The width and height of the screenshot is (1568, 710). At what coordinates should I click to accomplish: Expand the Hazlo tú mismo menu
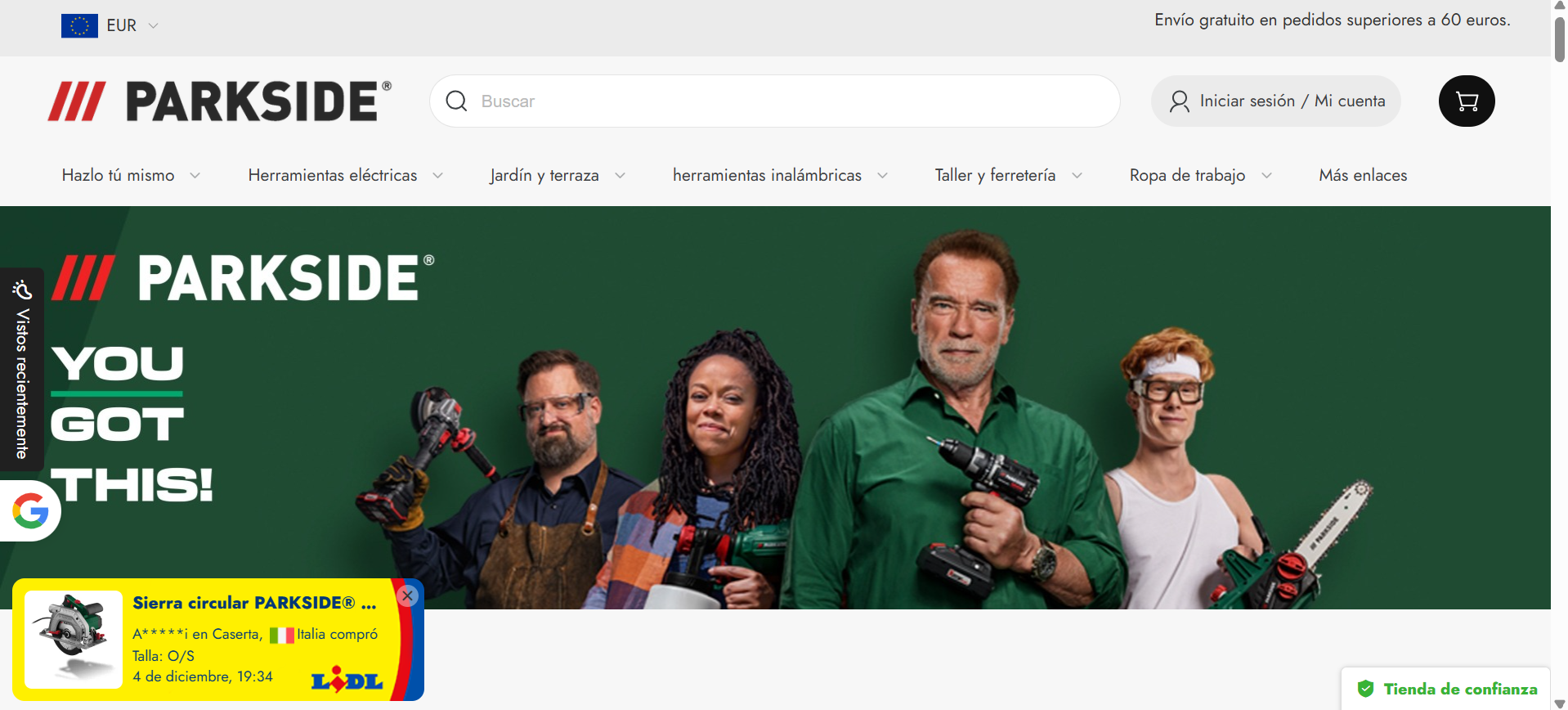click(x=131, y=175)
